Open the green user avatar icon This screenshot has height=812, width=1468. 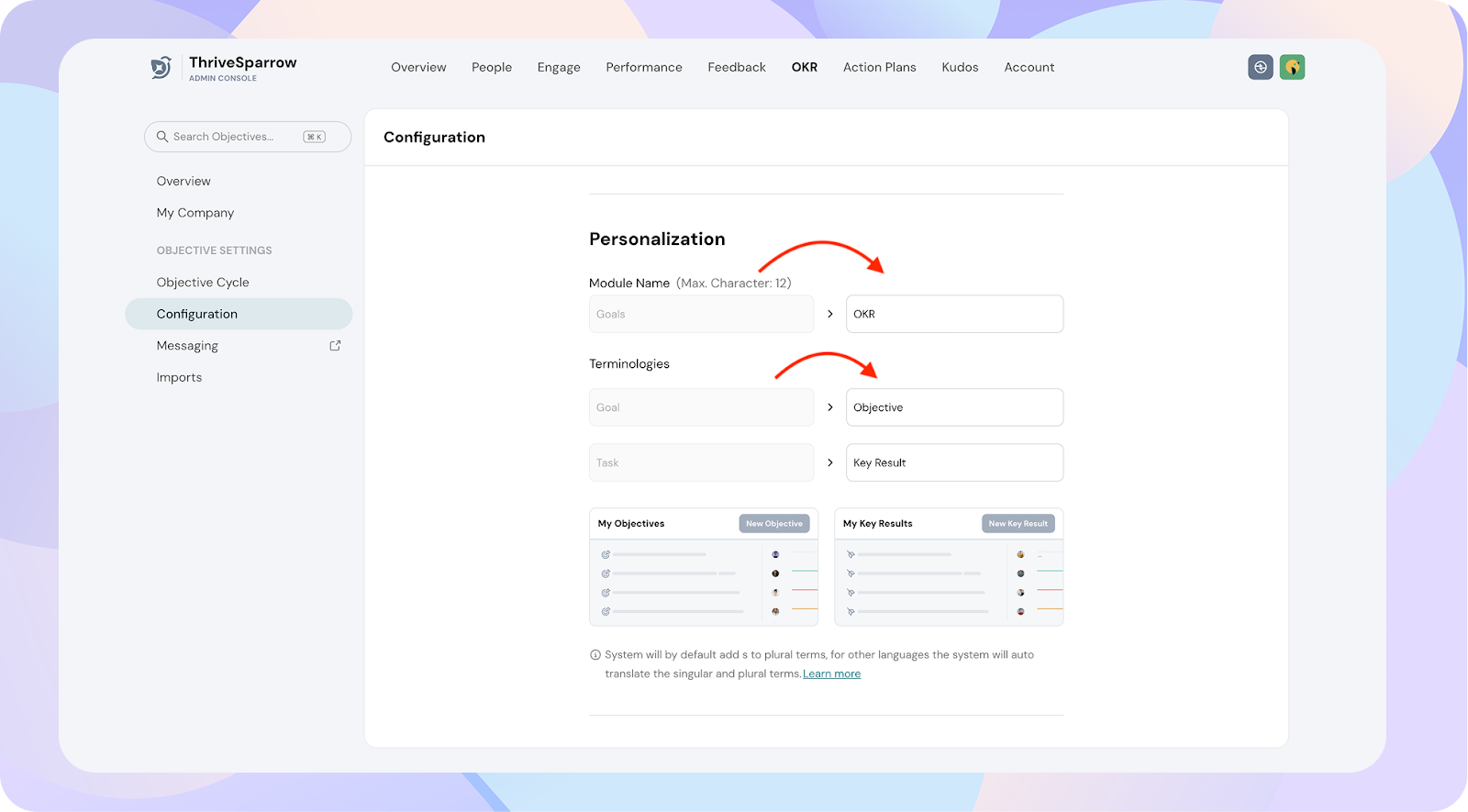(x=1292, y=67)
